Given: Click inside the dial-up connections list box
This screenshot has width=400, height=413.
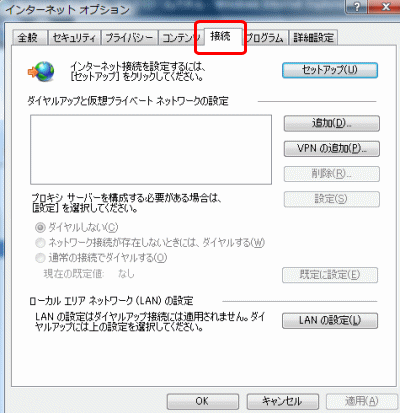Looking at the screenshot, I should (151, 150).
